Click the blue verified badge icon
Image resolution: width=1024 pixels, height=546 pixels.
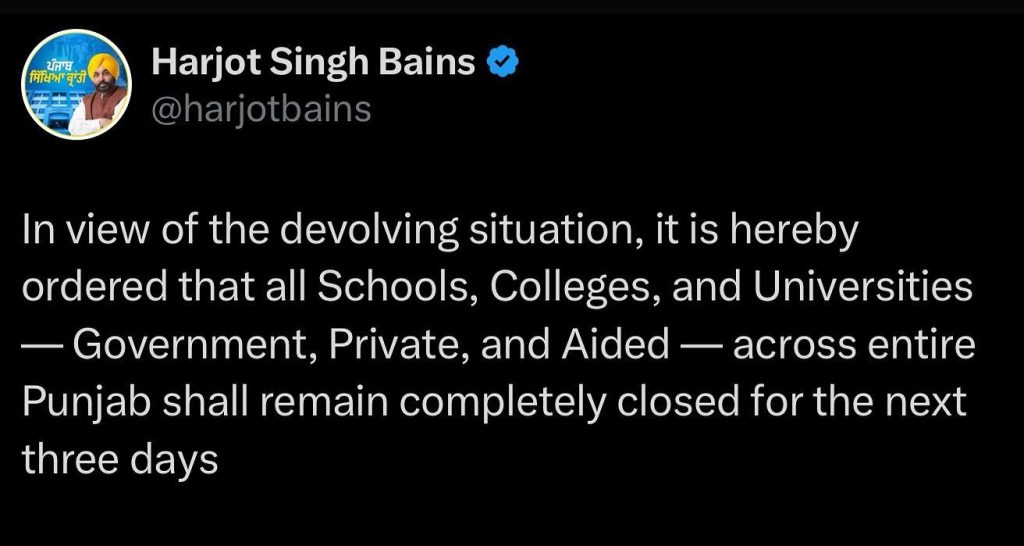503,64
